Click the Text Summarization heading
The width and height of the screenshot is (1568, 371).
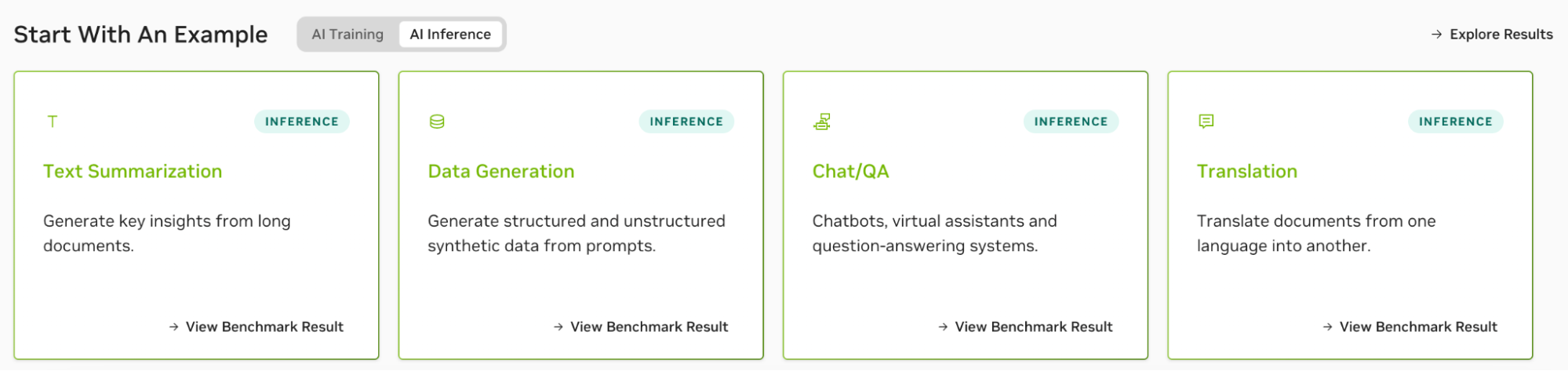133,172
